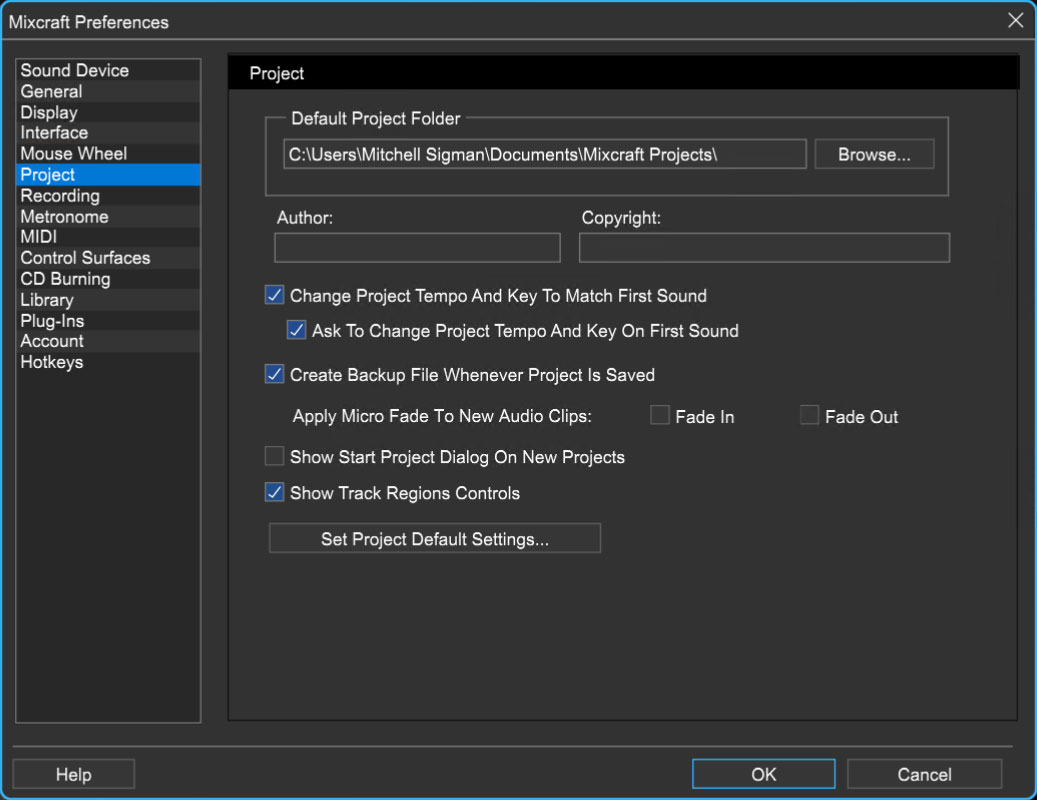Uncheck Show Track Regions Controls
This screenshot has height=800, width=1037.
274,493
